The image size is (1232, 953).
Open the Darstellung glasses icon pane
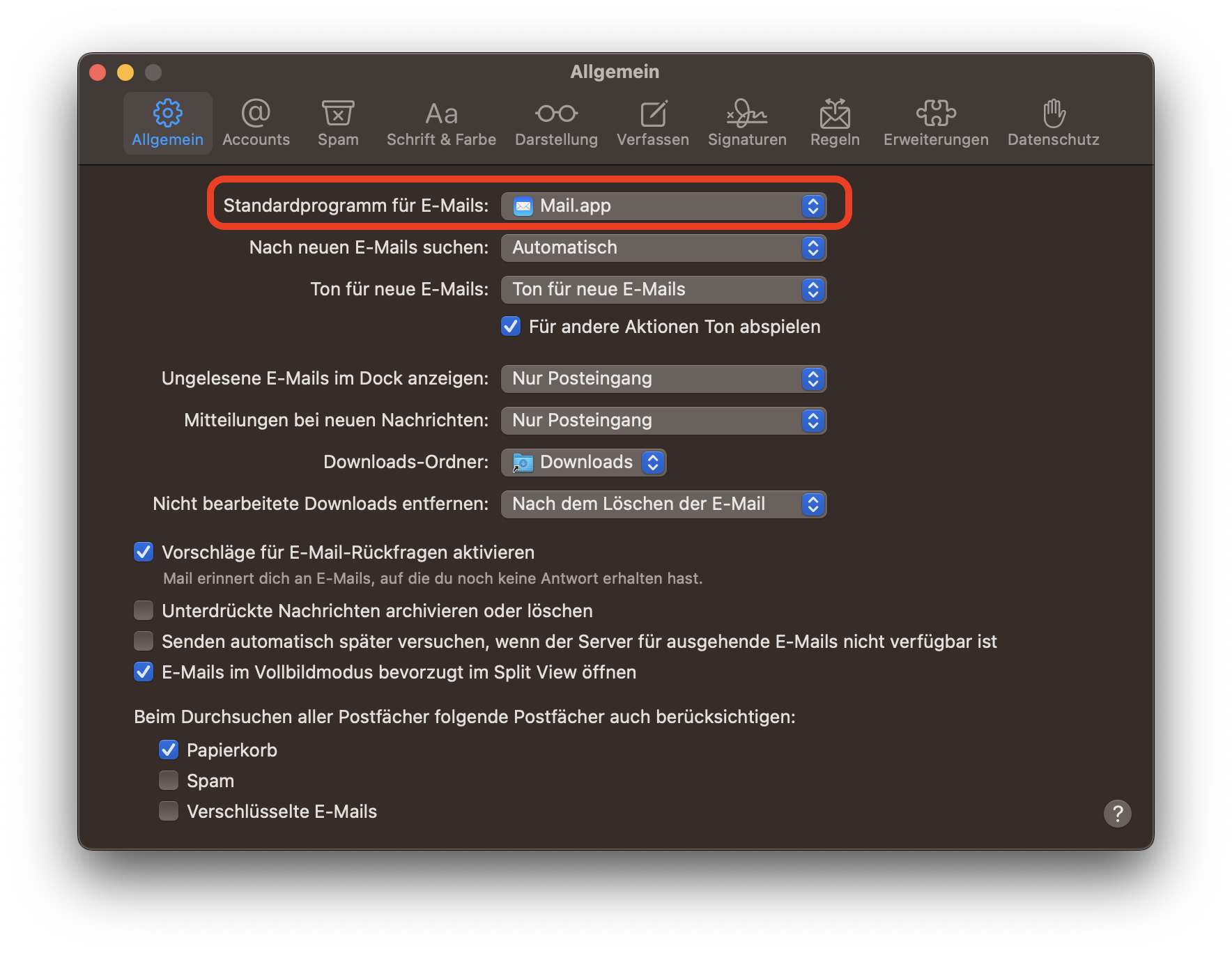[556, 123]
